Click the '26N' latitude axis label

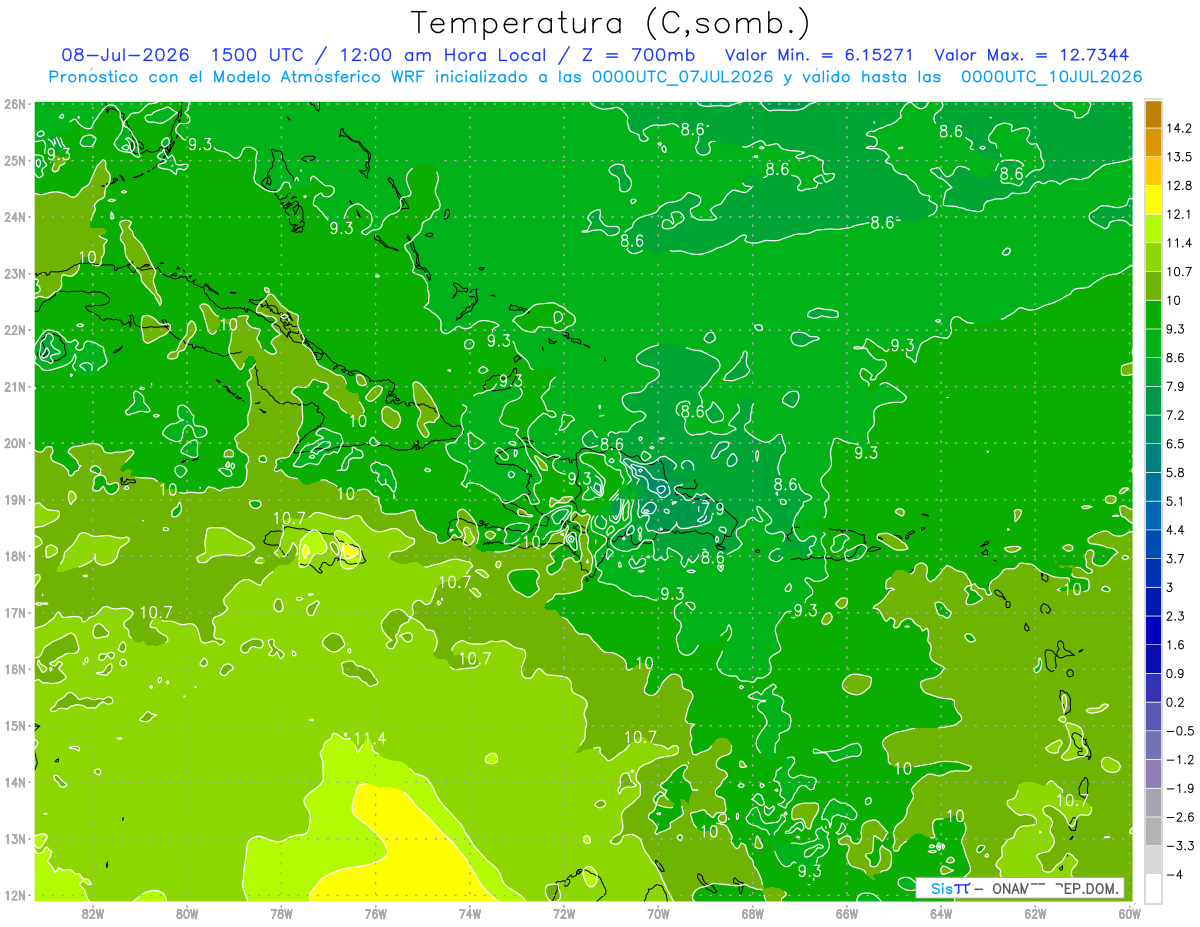(15, 104)
